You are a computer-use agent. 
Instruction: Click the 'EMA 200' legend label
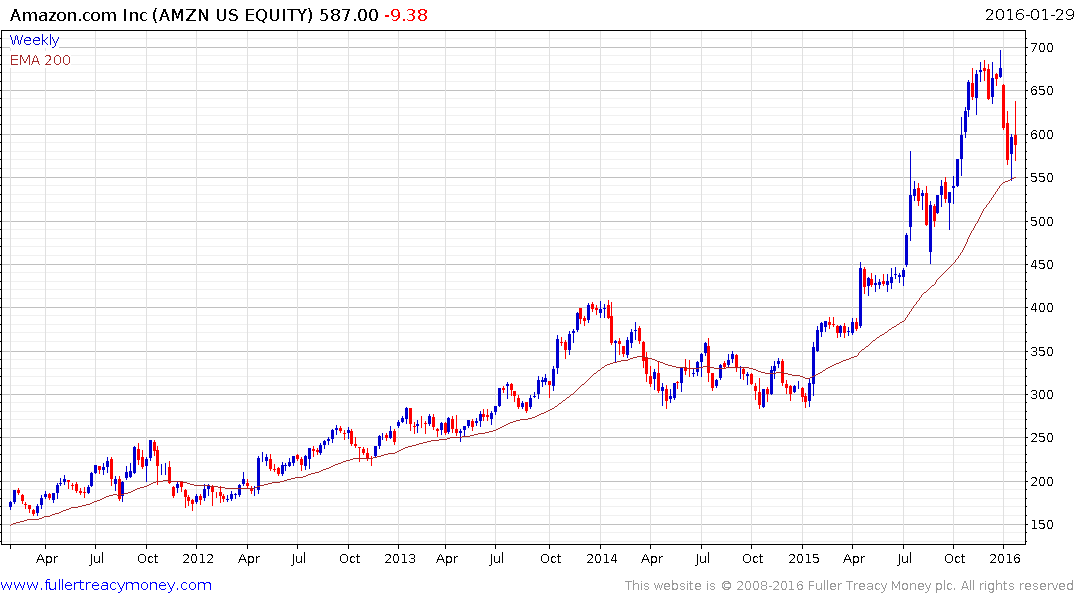40,60
